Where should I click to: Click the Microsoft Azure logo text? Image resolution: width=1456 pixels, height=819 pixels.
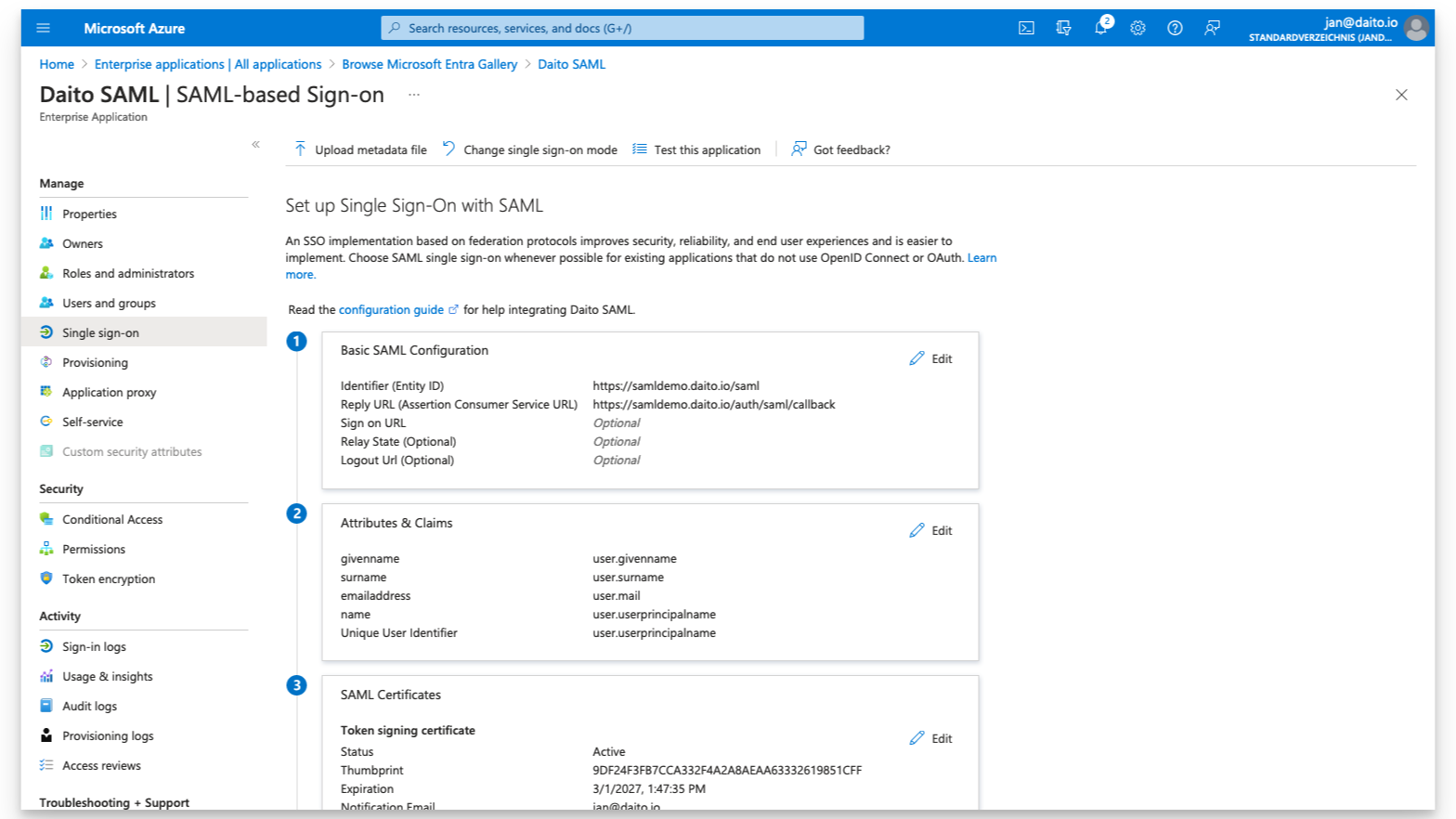click(134, 28)
